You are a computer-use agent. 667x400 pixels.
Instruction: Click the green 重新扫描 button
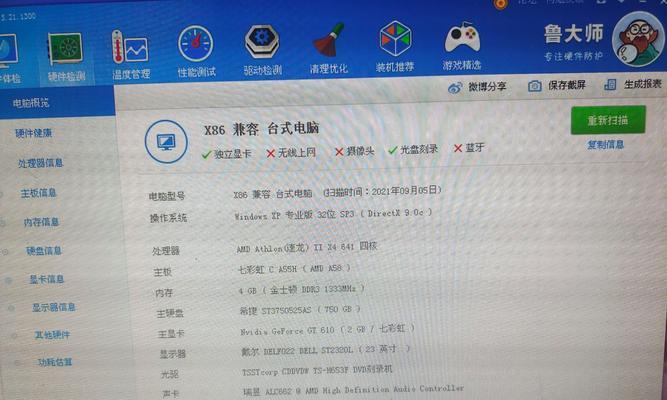(x=608, y=120)
